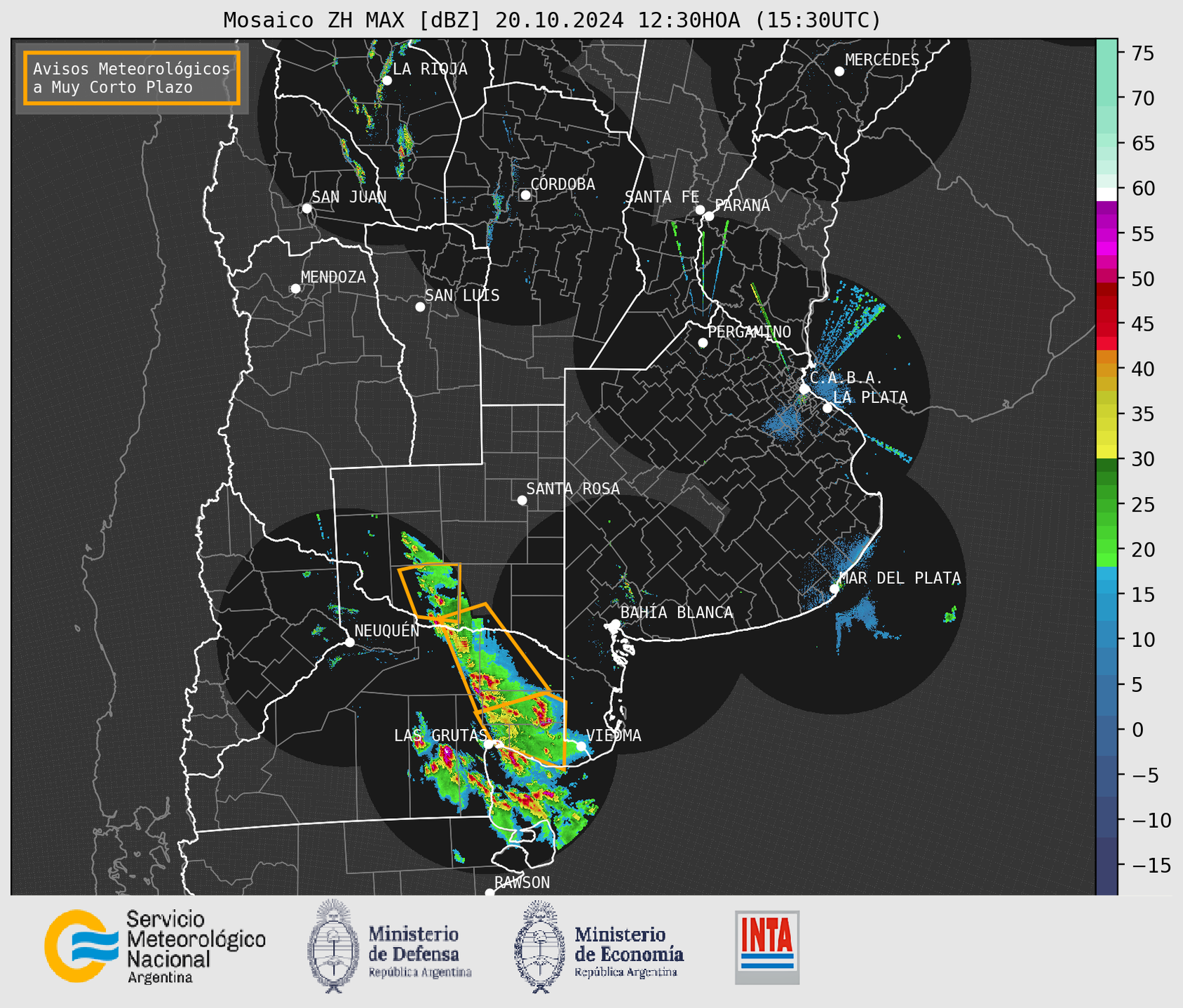Click the MERCEDES city marker dot
The image size is (1183, 1008).
pyautogui.click(x=839, y=71)
